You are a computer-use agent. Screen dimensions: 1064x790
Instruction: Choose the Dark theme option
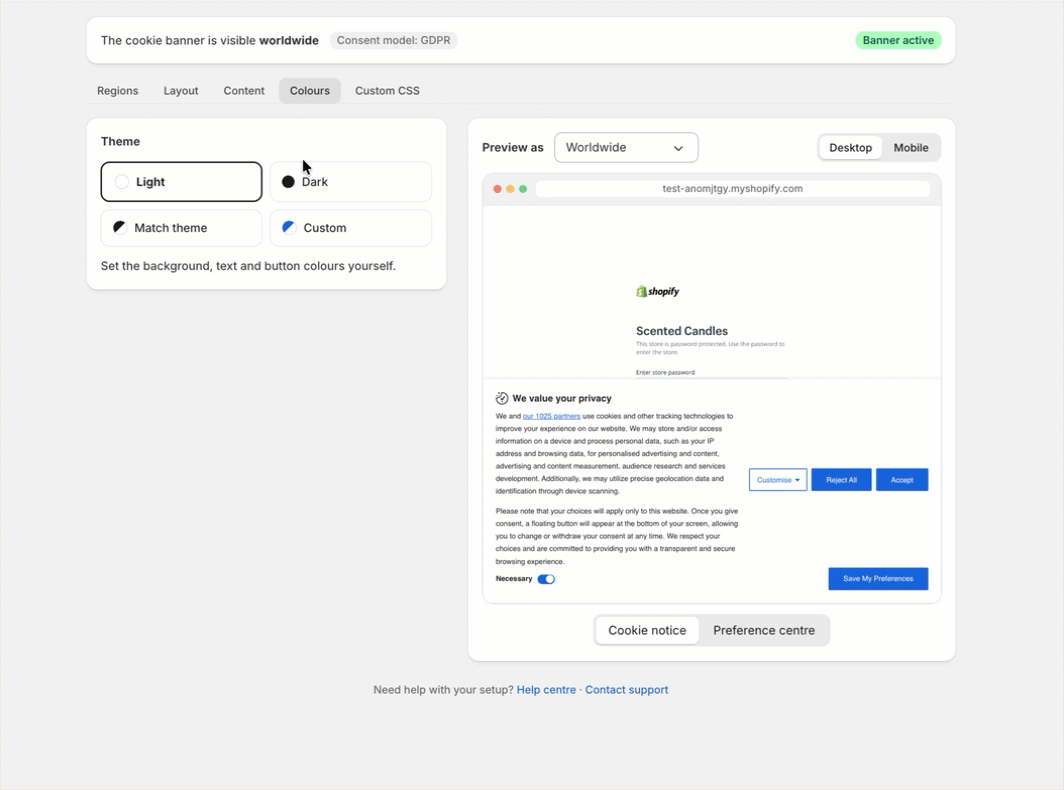pyautogui.click(x=351, y=182)
